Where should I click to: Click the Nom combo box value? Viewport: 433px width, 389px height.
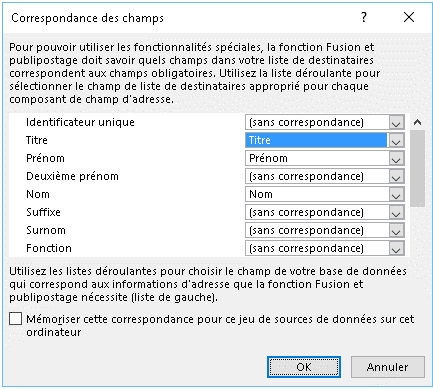pos(261,194)
